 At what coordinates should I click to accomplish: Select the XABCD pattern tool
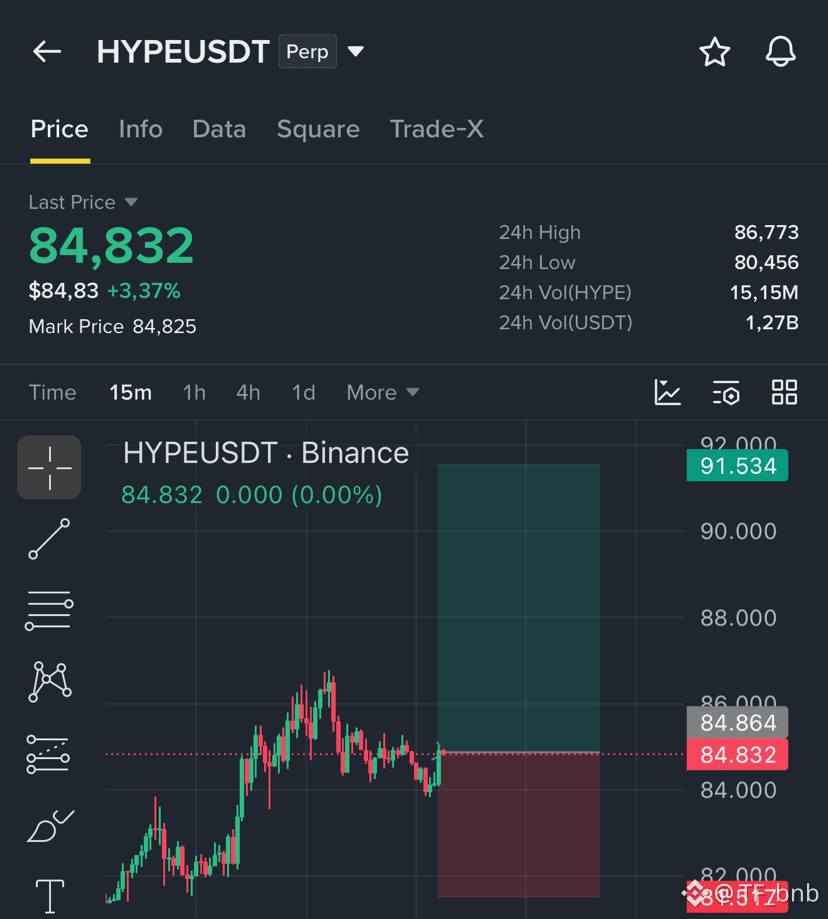pyautogui.click(x=50, y=682)
